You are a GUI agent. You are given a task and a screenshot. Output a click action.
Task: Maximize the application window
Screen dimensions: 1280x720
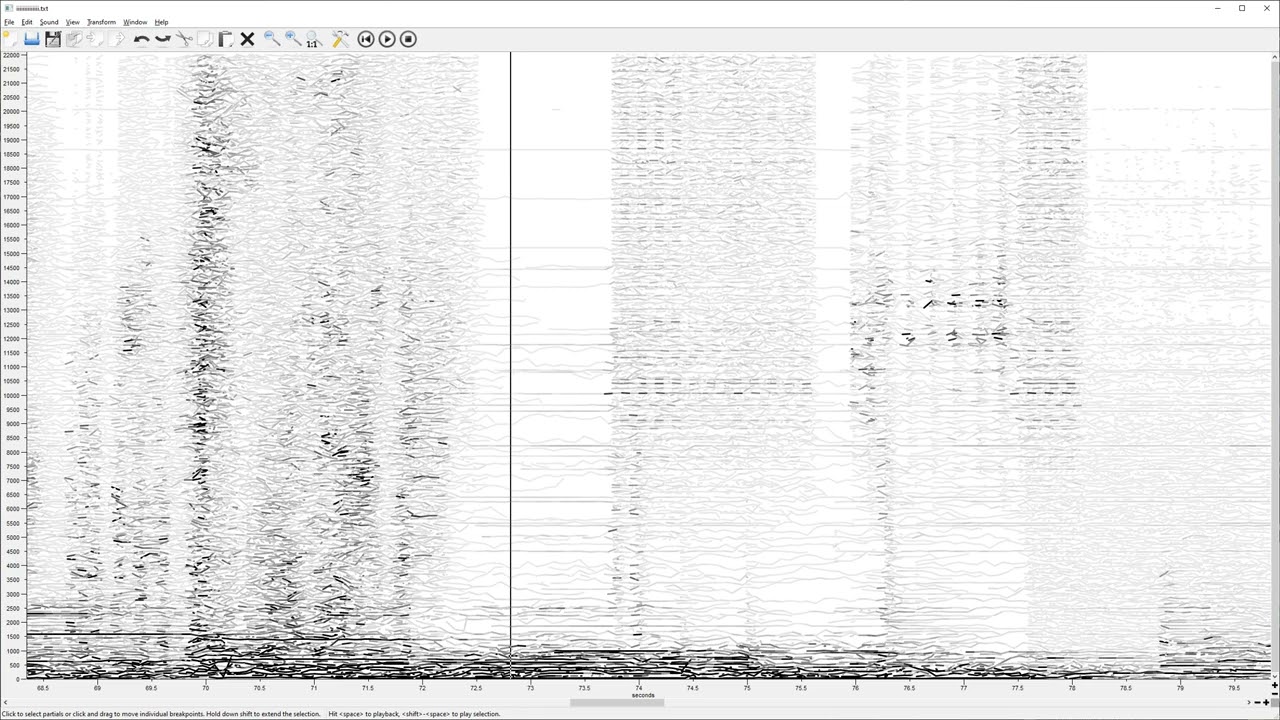(x=1242, y=8)
